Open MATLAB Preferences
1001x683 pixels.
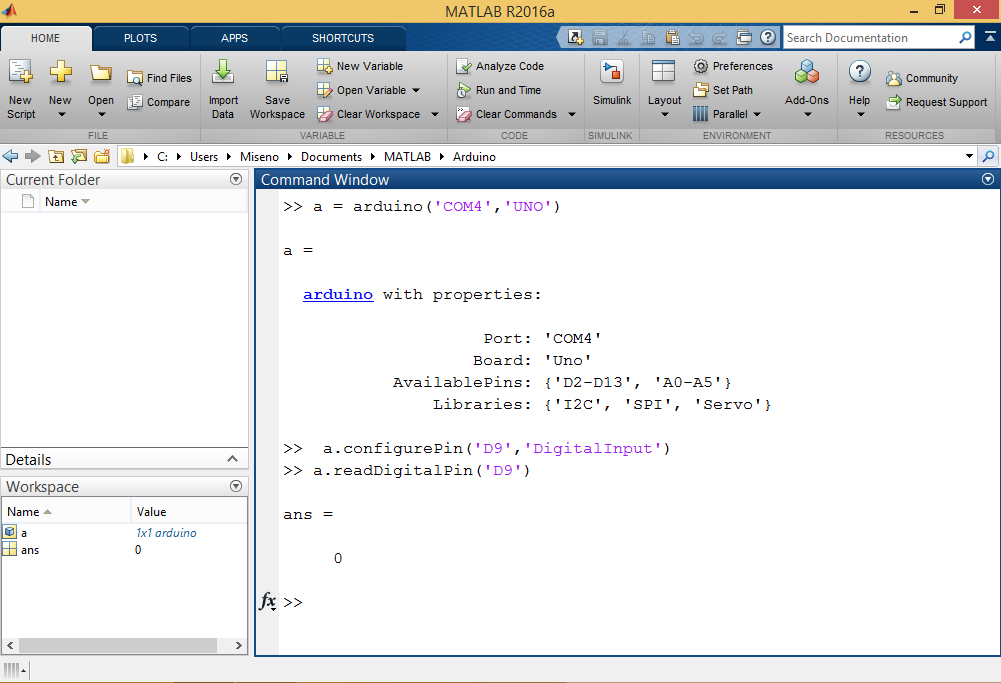pyautogui.click(x=733, y=66)
